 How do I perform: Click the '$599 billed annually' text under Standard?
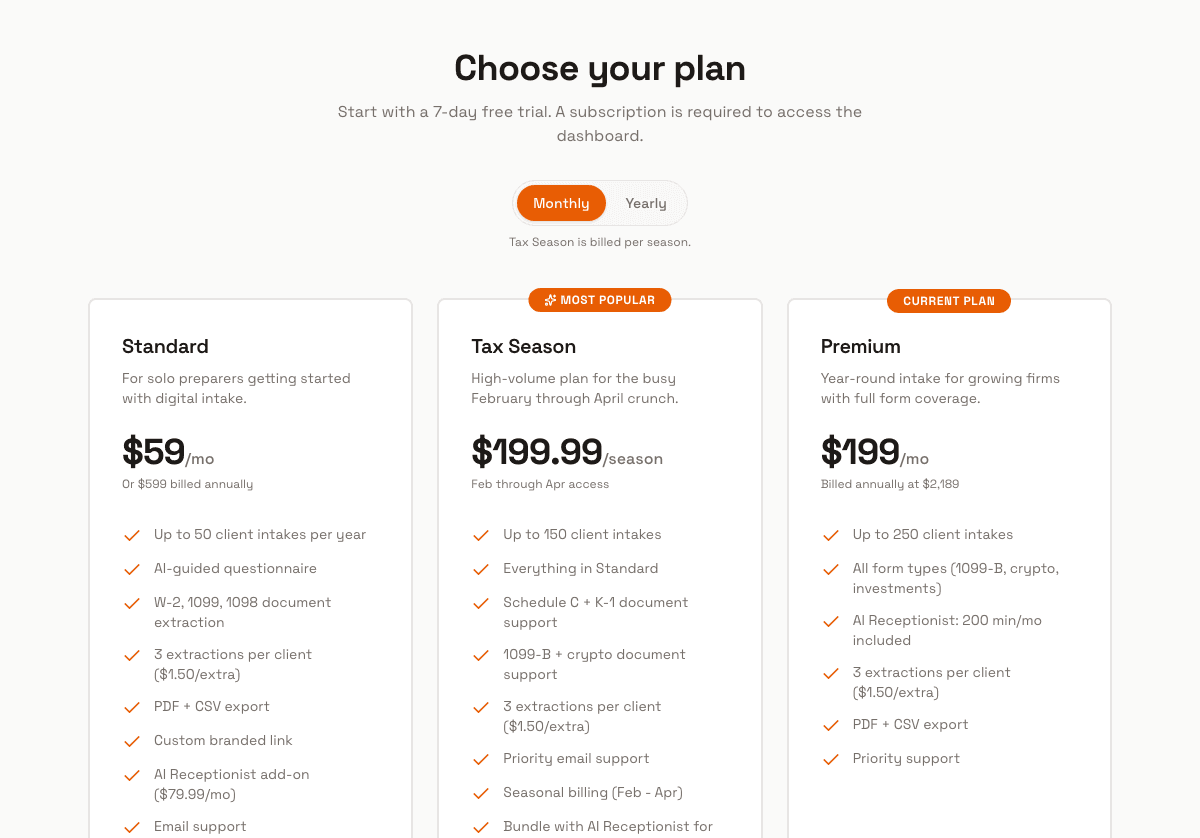pyautogui.click(x=187, y=484)
